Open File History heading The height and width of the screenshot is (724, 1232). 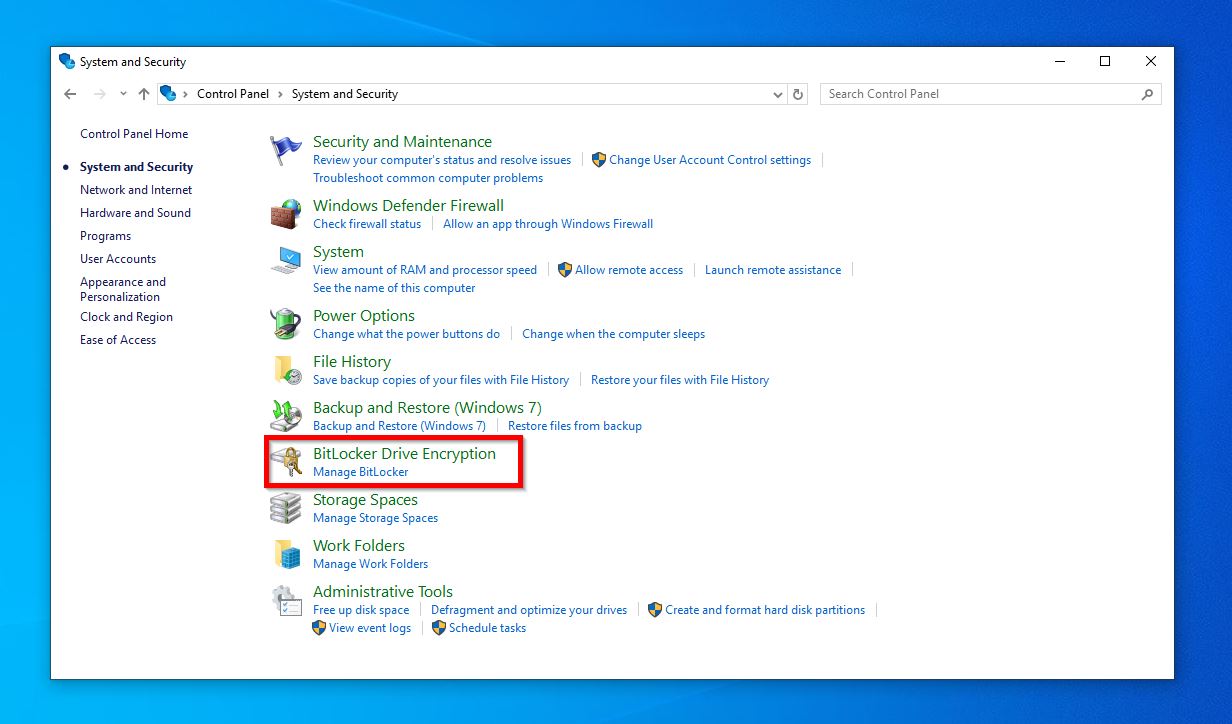coord(352,362)
